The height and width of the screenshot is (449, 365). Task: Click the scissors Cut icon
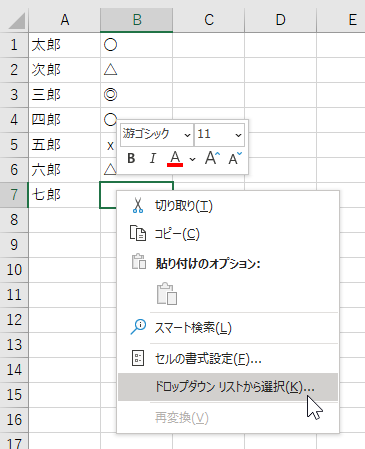point(138,205)
